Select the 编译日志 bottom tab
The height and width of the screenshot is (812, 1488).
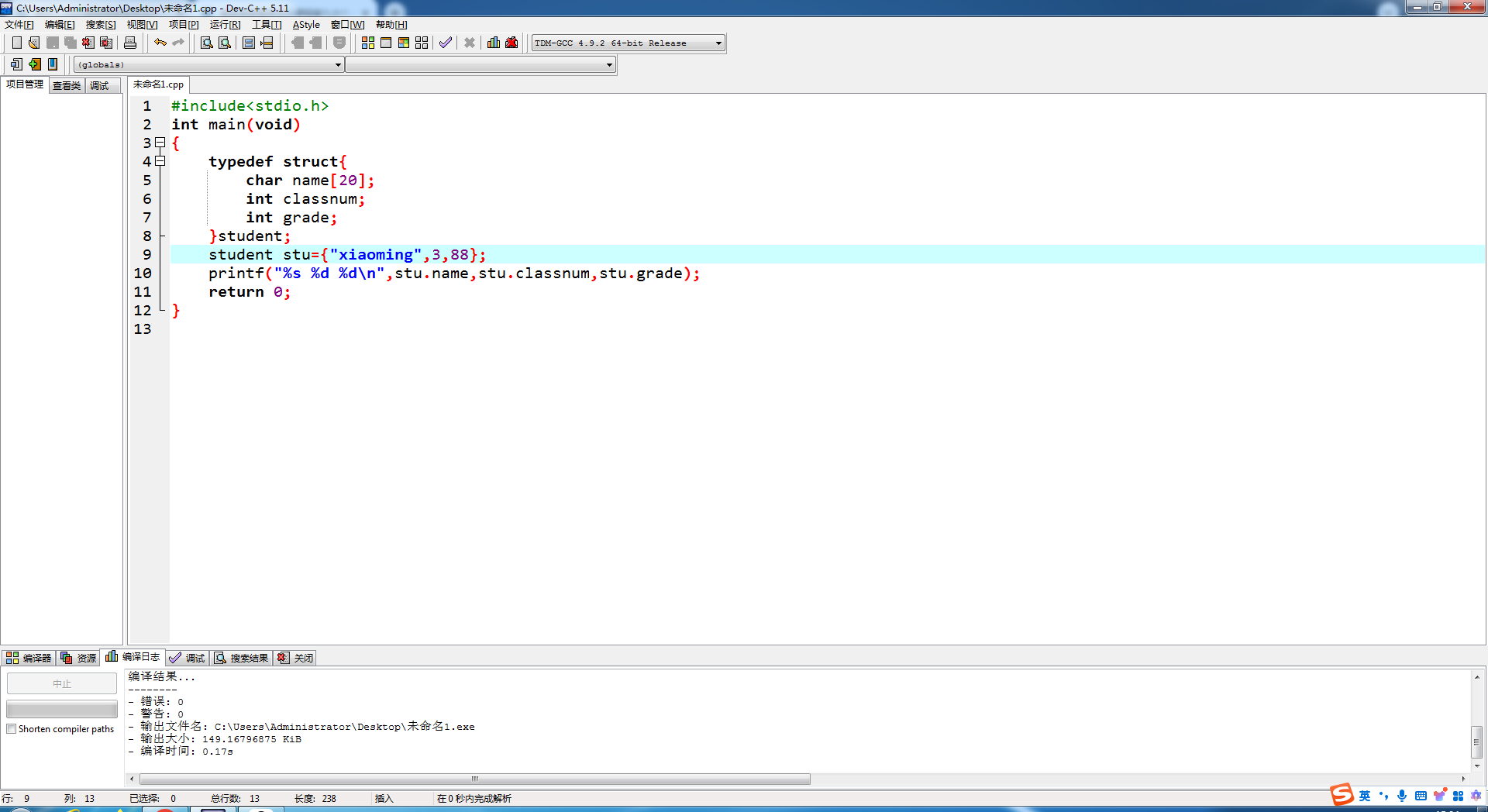point(133,657)
